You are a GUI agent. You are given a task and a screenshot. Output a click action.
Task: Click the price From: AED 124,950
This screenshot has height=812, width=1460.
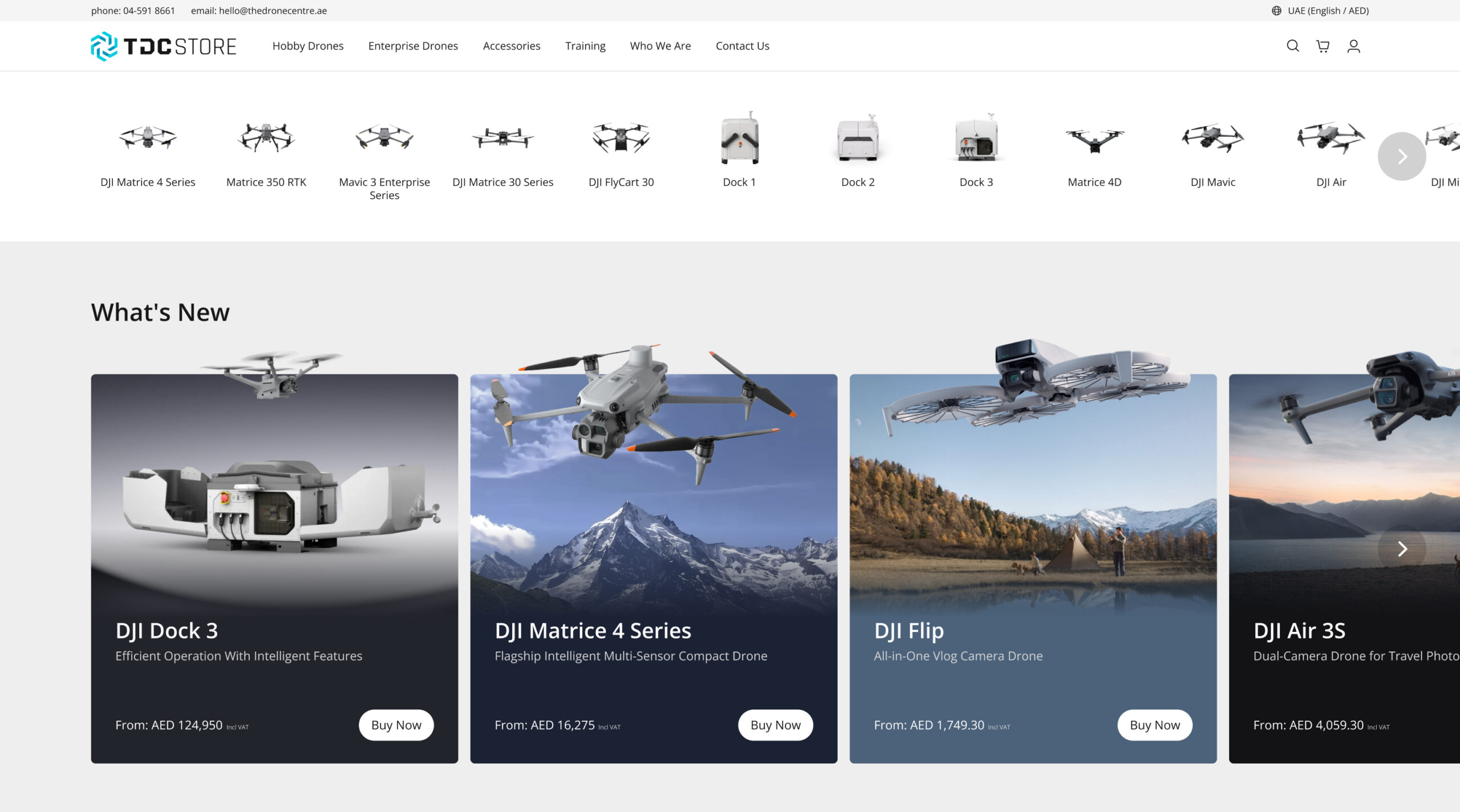169,725
